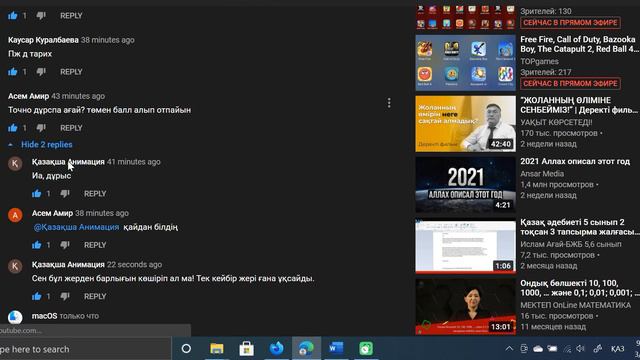640x360 pixels.
Task: Dislike the reply "Иа, дұрыс"
Action: coord(65,194)
